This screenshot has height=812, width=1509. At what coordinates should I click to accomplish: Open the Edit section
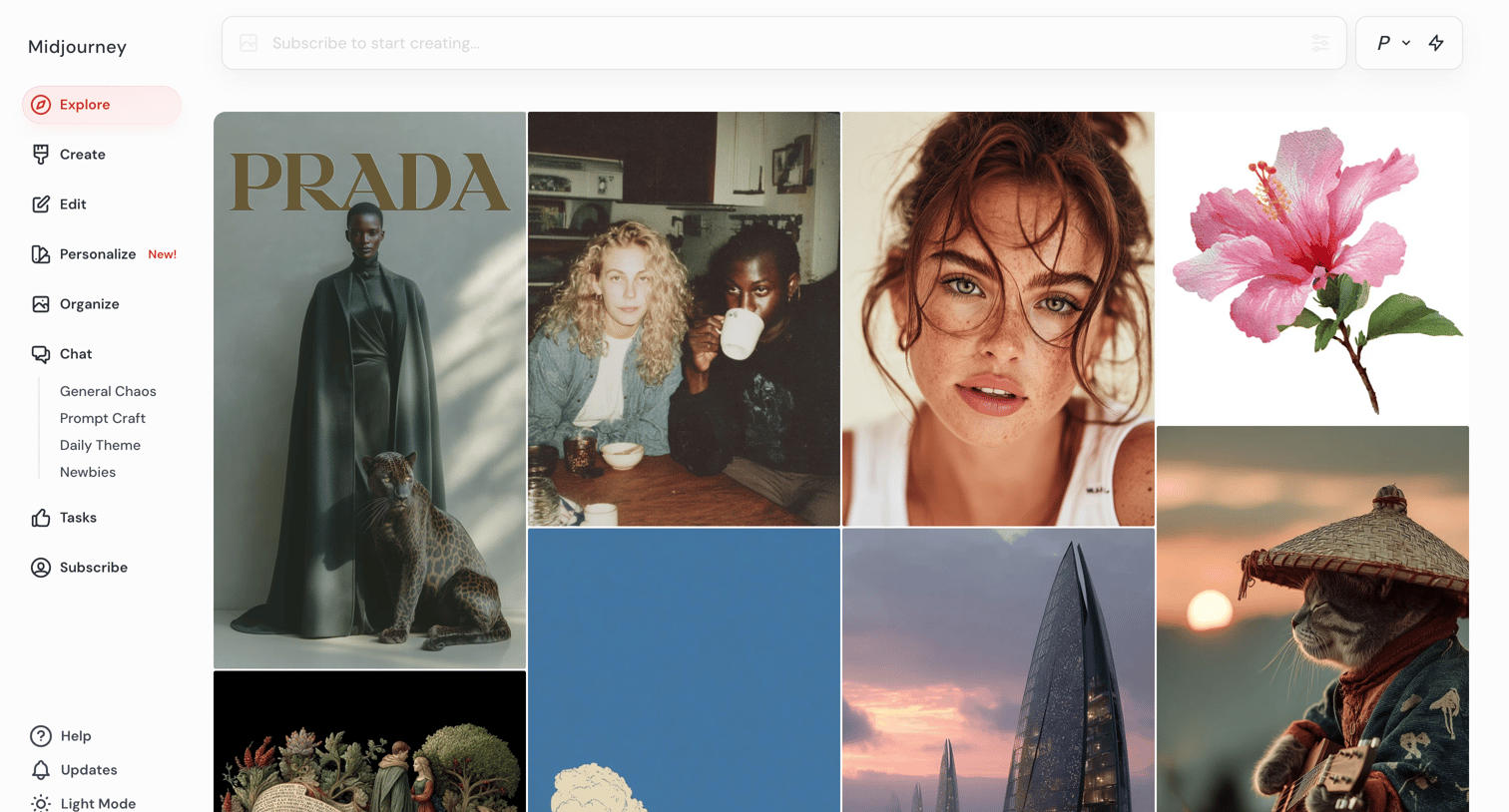pos(102,204)
